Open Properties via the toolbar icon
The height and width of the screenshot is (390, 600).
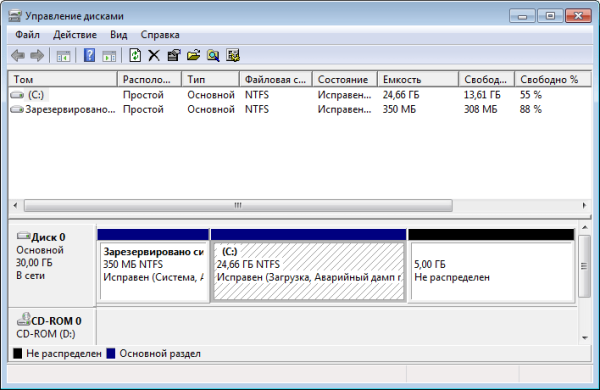click(x=174, y=55)
